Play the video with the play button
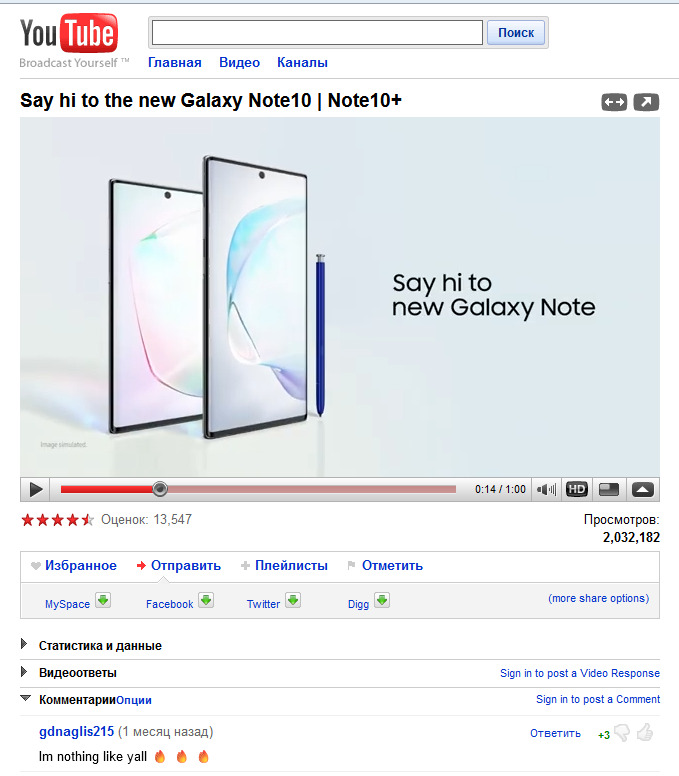Viewport: 679px width, 776px height. pos(36,490)
